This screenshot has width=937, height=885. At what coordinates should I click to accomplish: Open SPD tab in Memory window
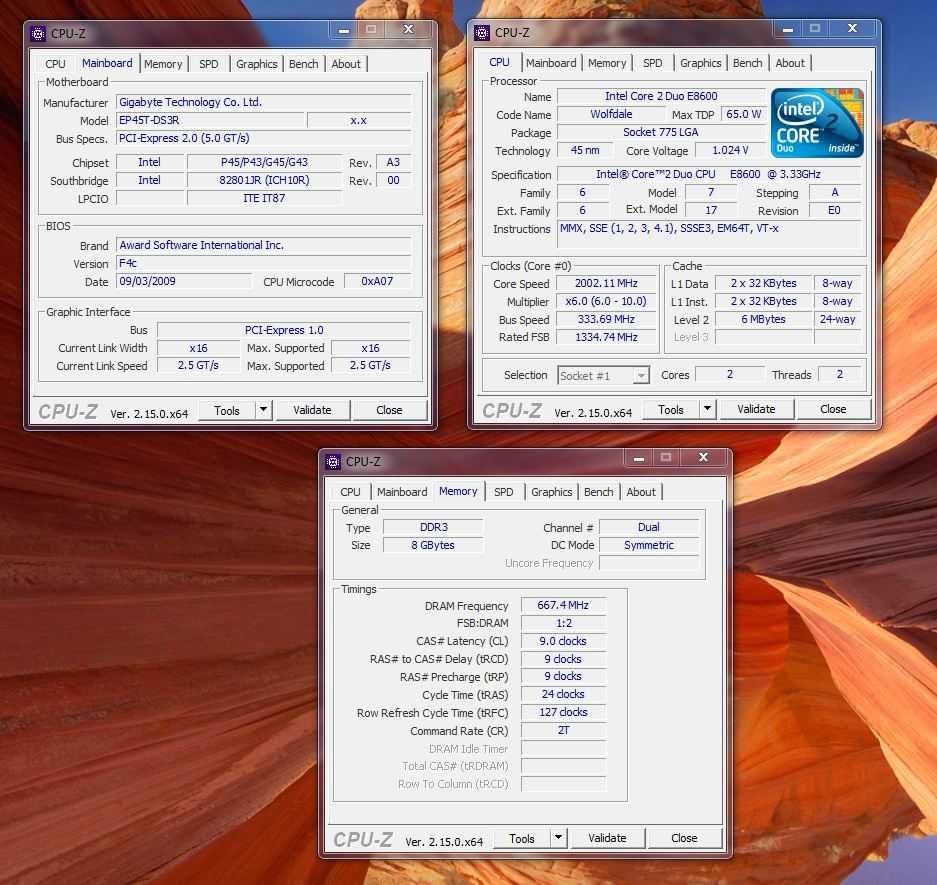point(504,492)
